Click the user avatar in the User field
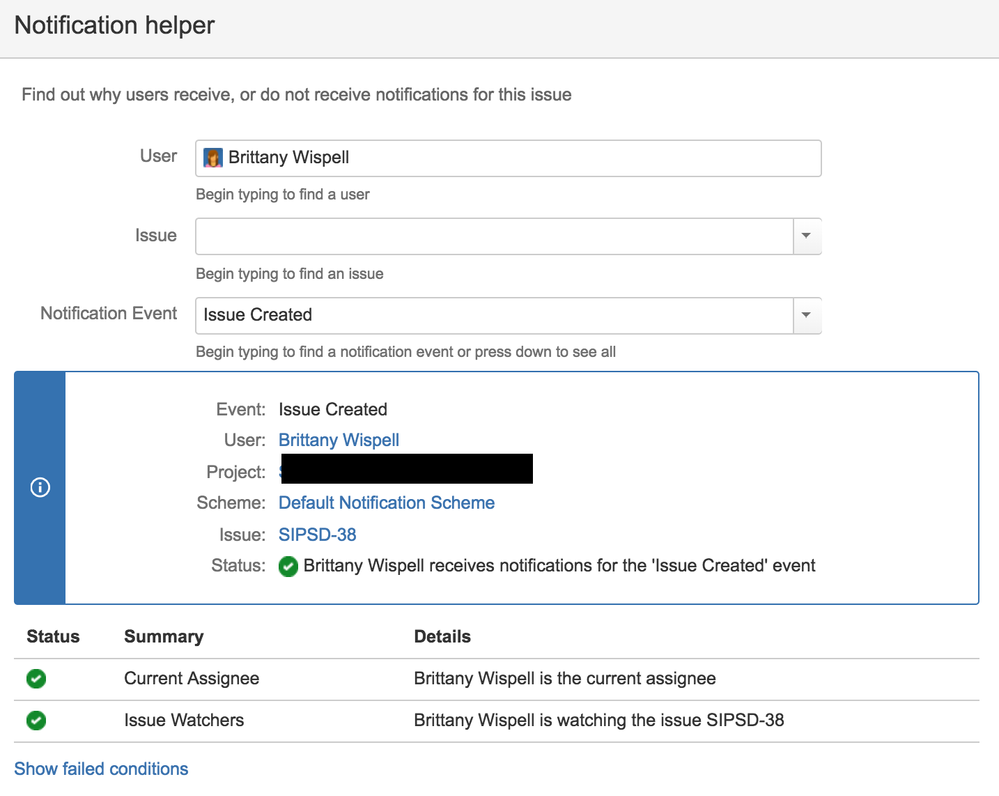This screenshot has height=796, width=999. (x=213, y=158)
